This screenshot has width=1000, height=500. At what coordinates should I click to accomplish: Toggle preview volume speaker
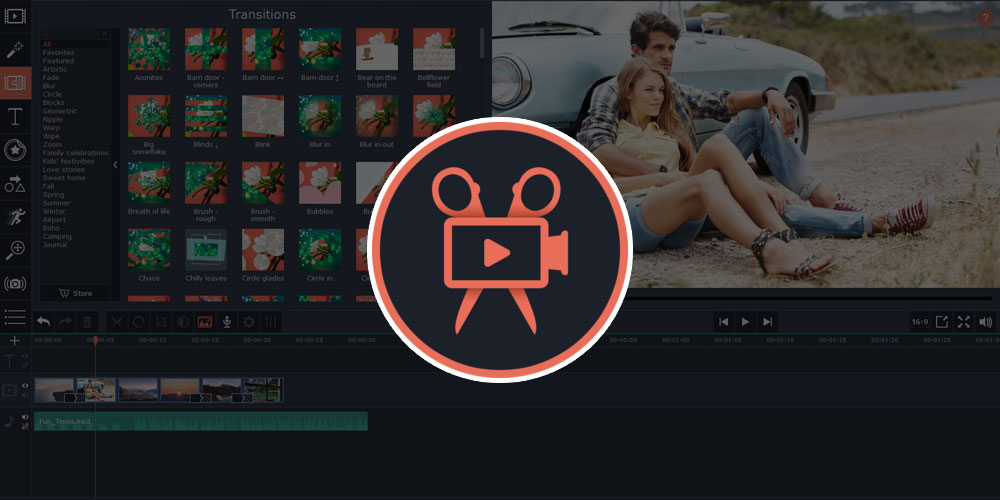coord(985,322)
